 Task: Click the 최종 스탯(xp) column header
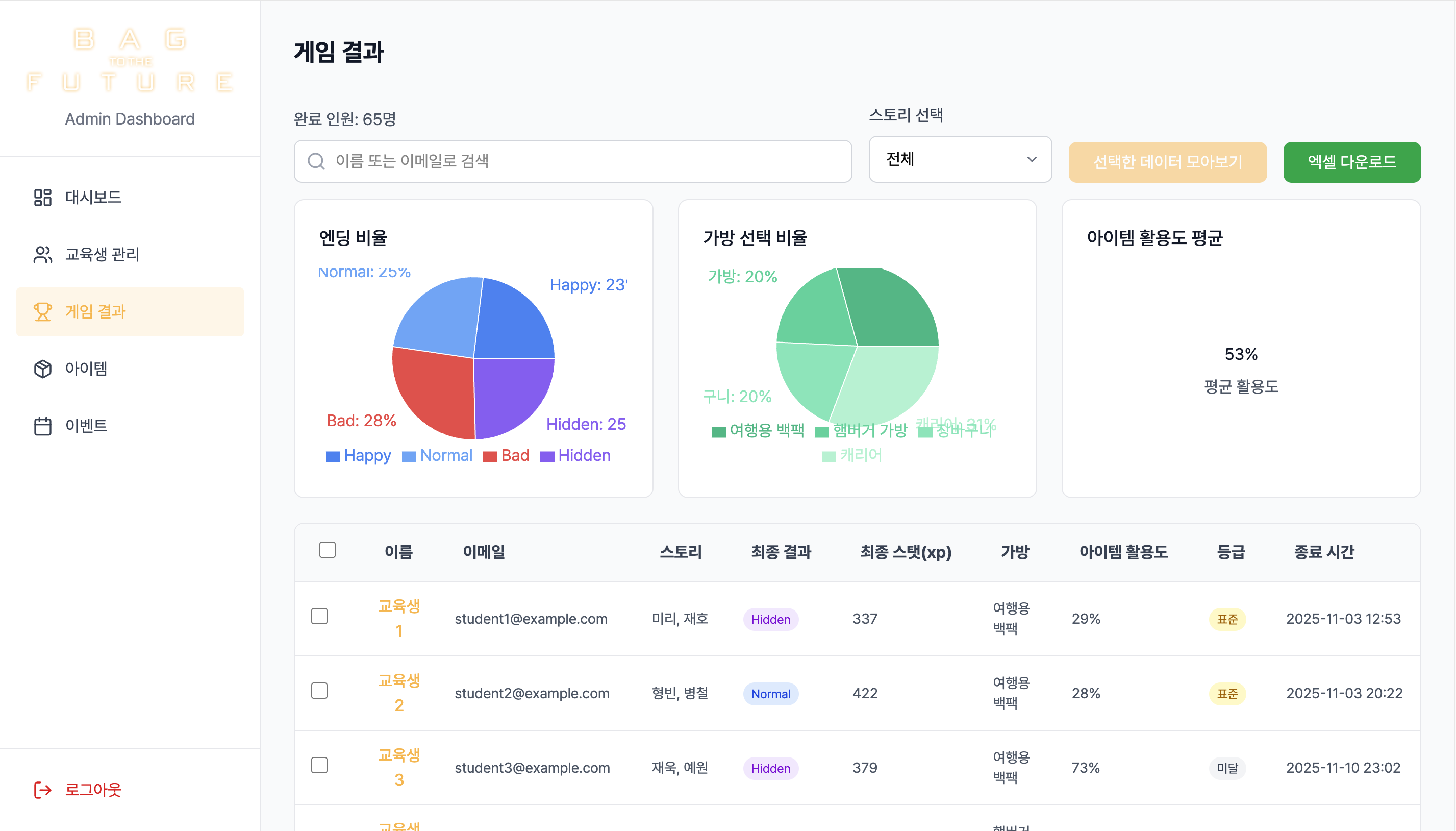[906, 552]
